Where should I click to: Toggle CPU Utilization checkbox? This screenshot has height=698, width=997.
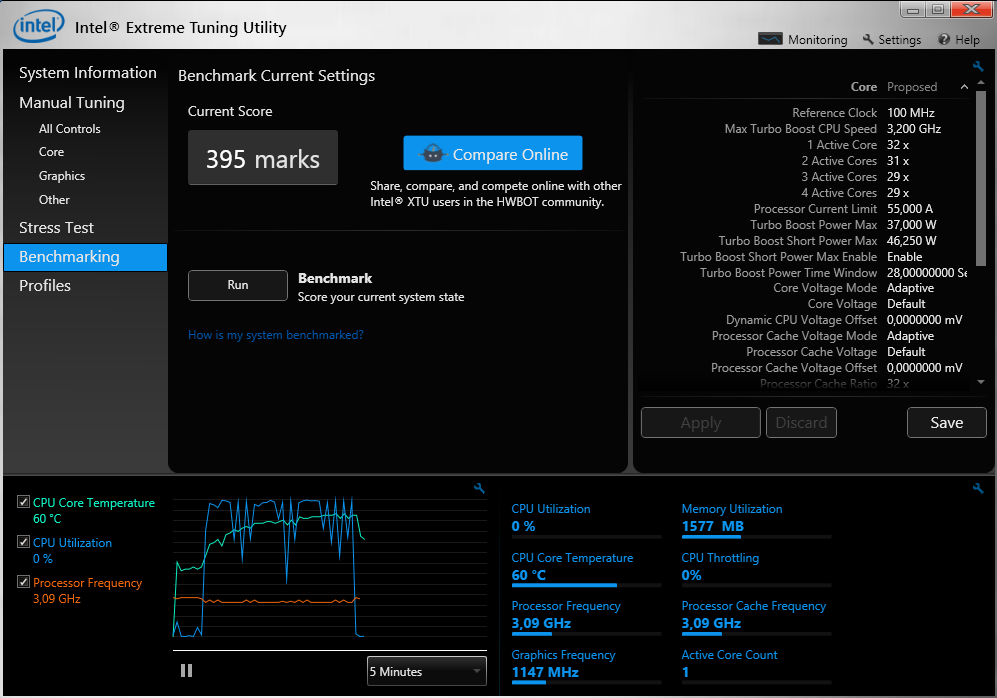point(24,542)
